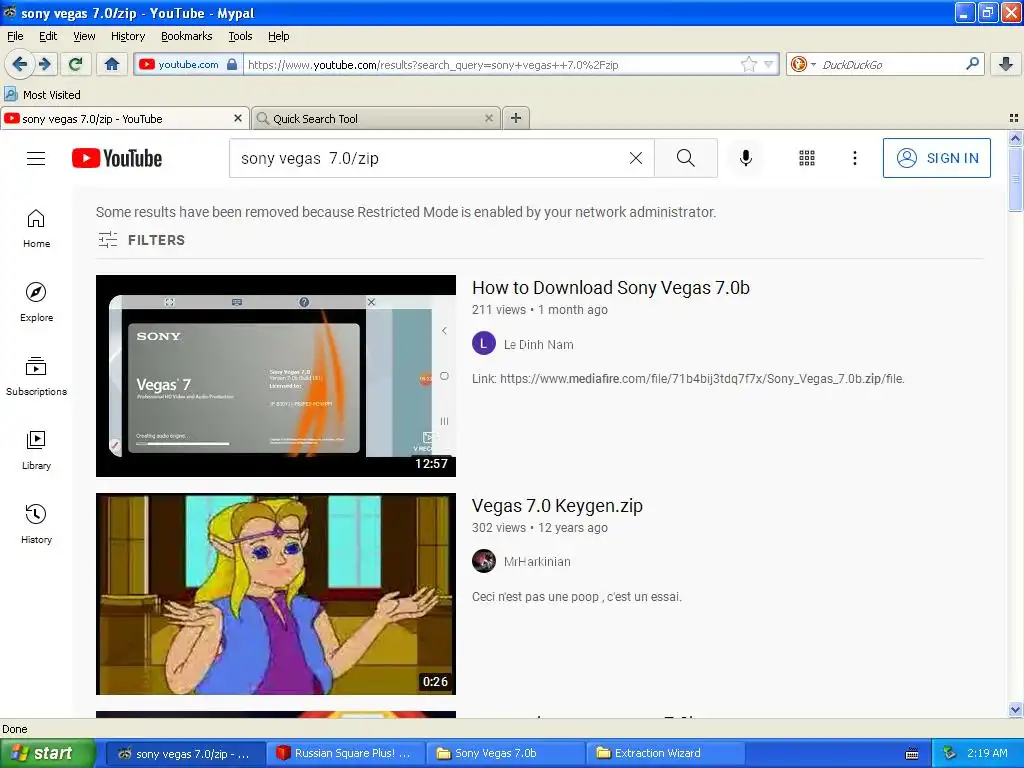
Task: Switch to Sony Vegas 7.0b folder taskbar item
Action: tap(505, 753)
